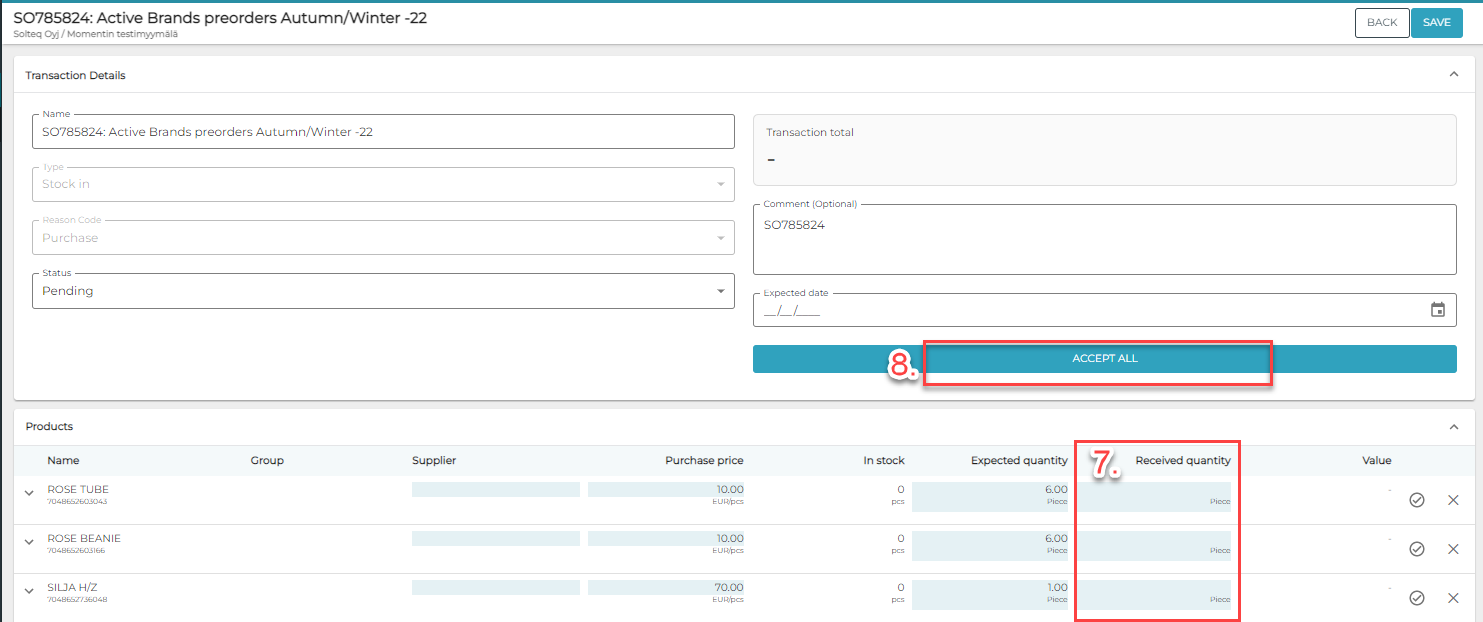Remove the ROSE TUBE row with X icon
This screenshot has width=1483, height=622.
(x=1453, y=500)
